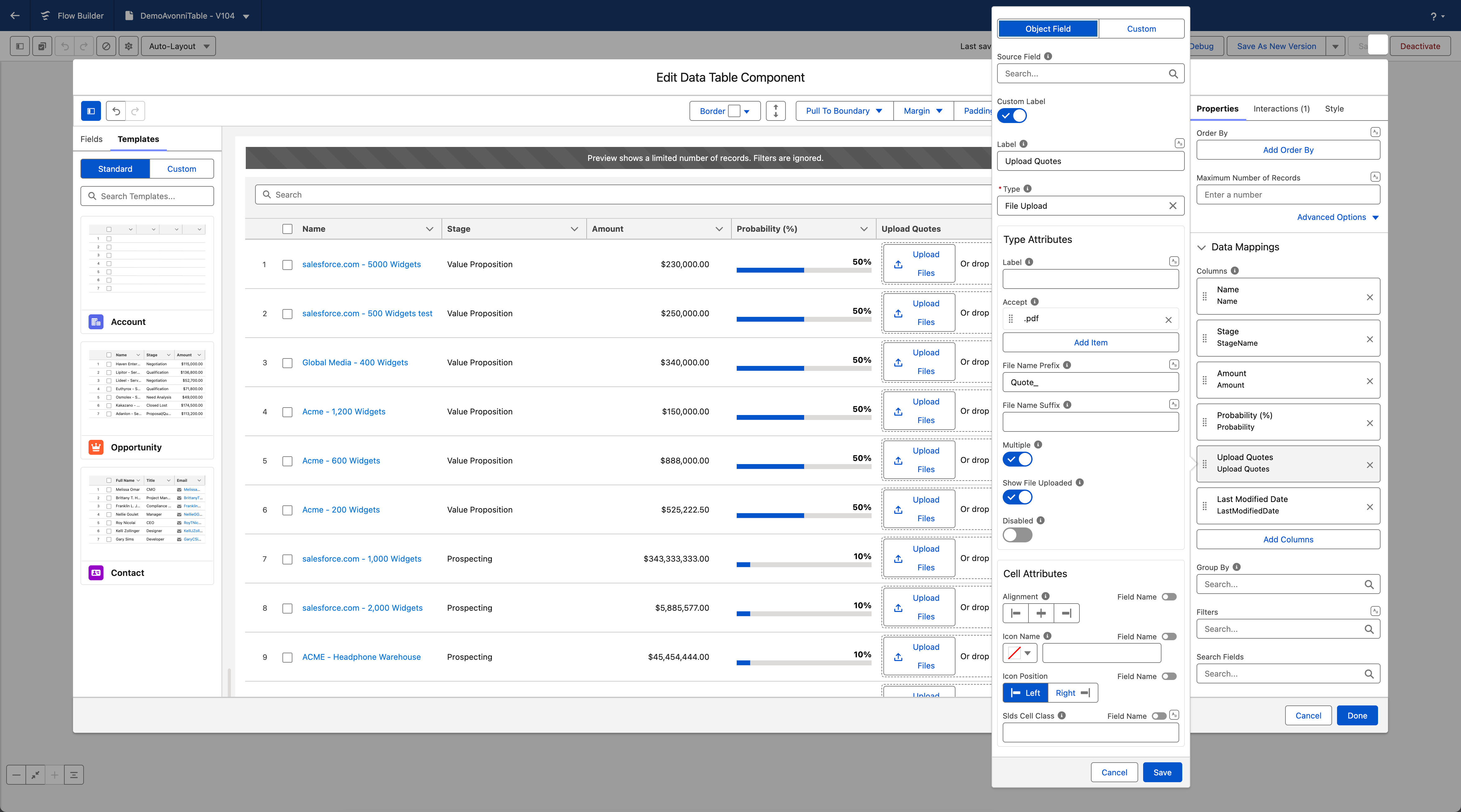Viewport: 1461px width, 812px height.
Task: Click the center alignment icon
Action: [x=1041, y=613]
